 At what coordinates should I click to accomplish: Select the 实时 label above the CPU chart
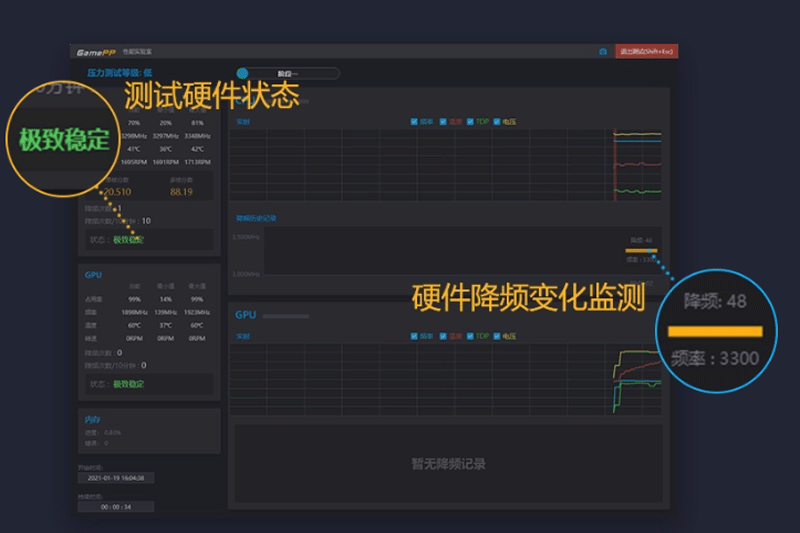tap(243, 122)
